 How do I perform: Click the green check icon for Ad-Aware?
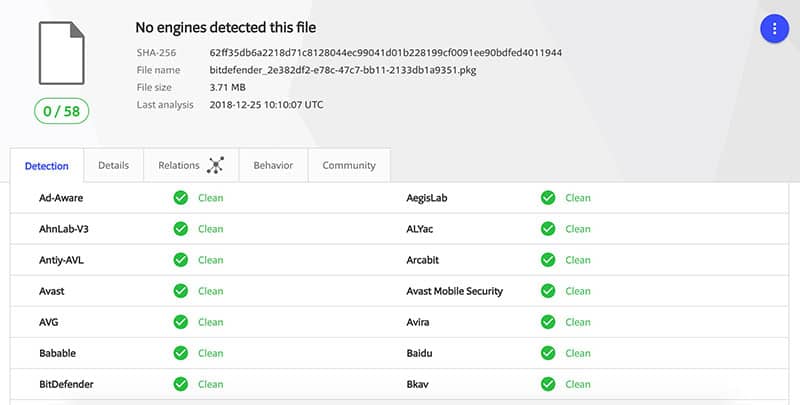[181, 198]
